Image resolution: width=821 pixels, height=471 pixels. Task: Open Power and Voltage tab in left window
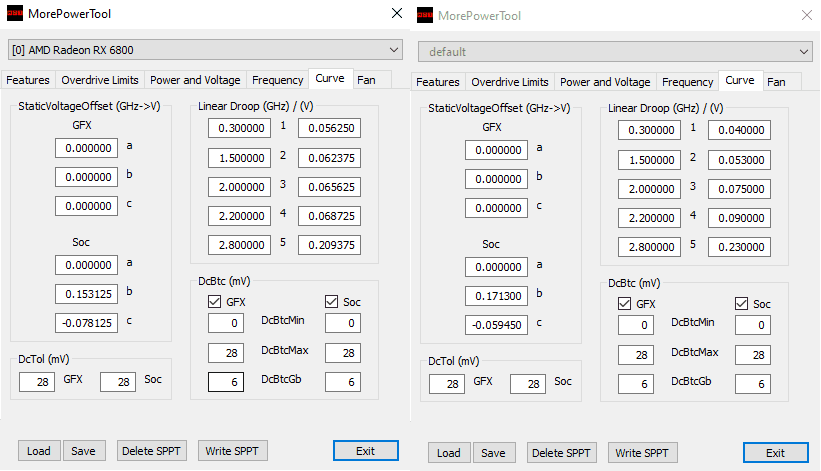click(195, 80)
